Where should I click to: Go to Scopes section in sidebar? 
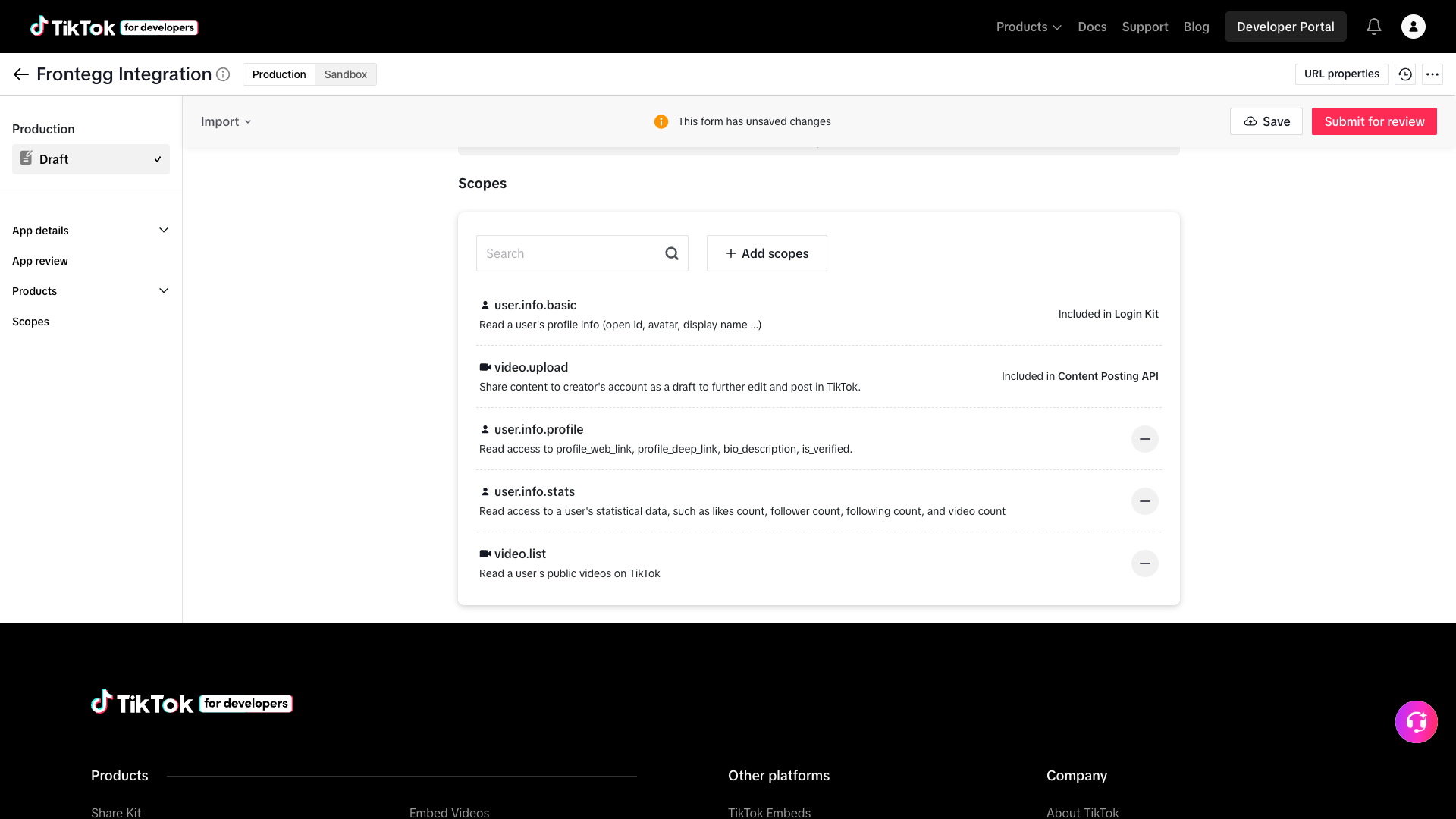click(30, 322)
